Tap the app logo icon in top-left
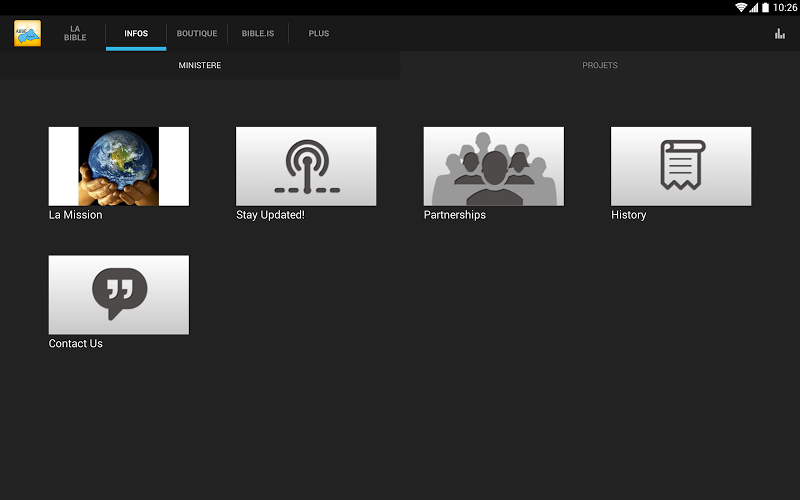 [27, 33]
